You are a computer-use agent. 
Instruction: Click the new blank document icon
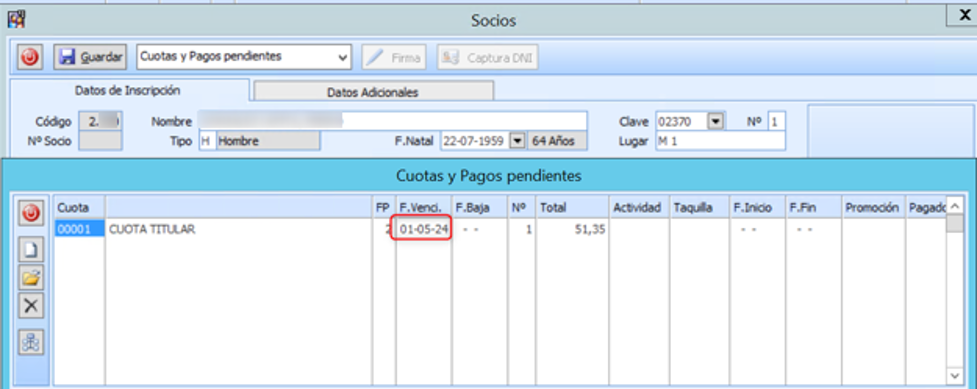31,251
